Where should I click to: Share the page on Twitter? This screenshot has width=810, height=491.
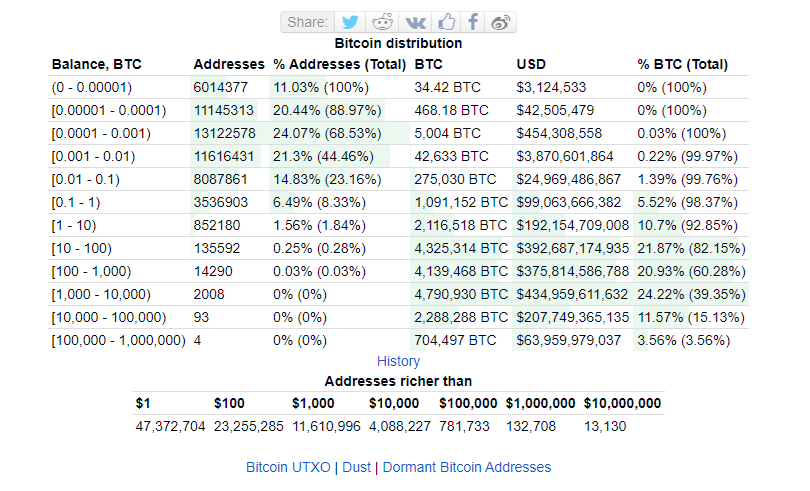(x=350, y=22)
